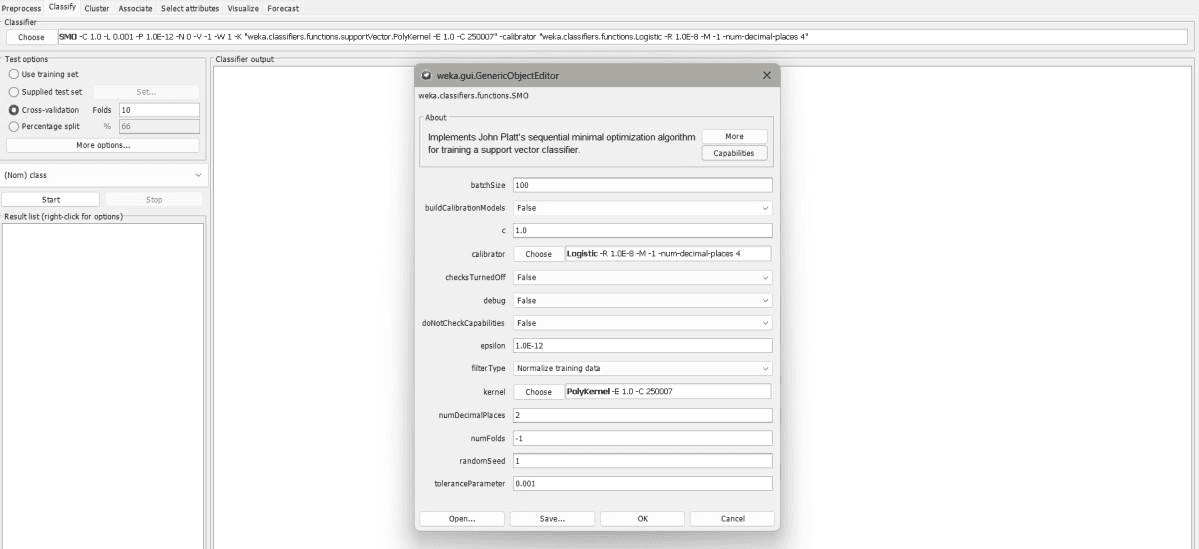Go to the Visualize tab

pos(243,8)
